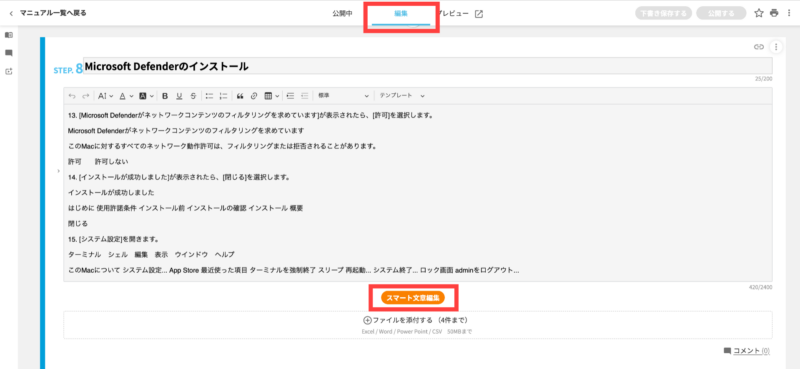Insert a hyperlink from the editor toolbar

pyautogui.click(x=254, y=96)
